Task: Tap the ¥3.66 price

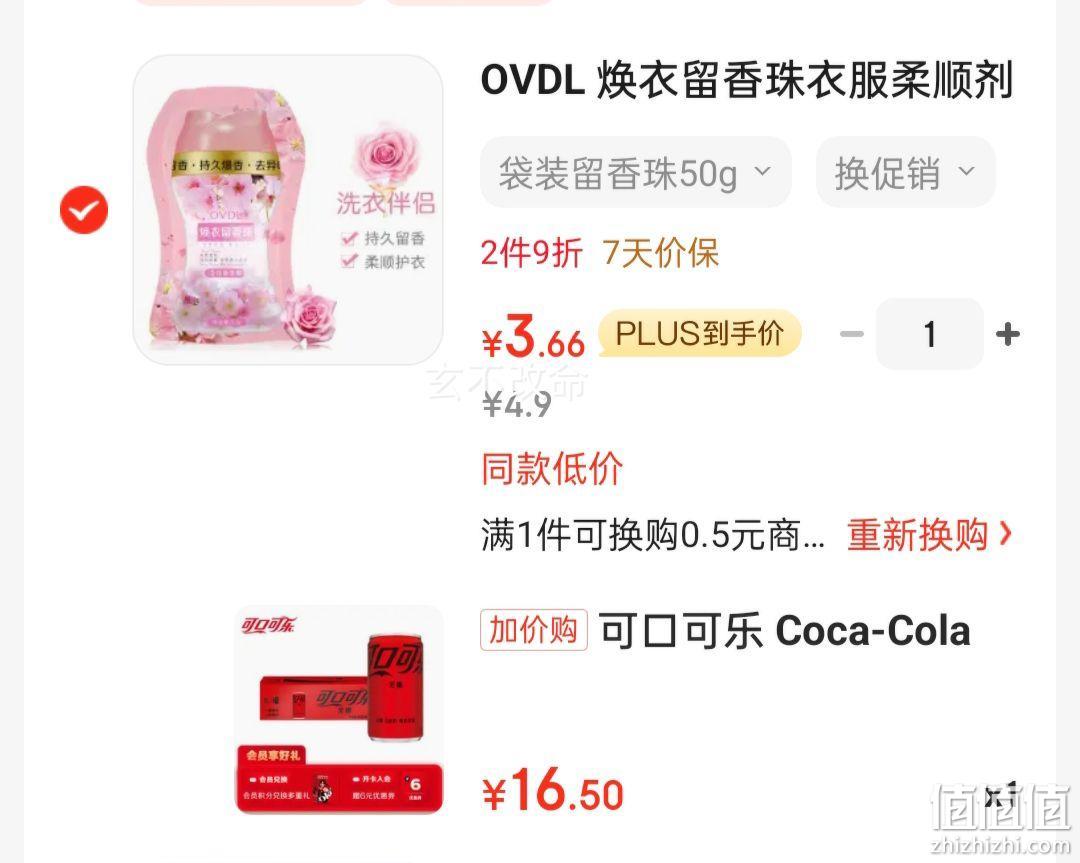Action: pos(534,337)
